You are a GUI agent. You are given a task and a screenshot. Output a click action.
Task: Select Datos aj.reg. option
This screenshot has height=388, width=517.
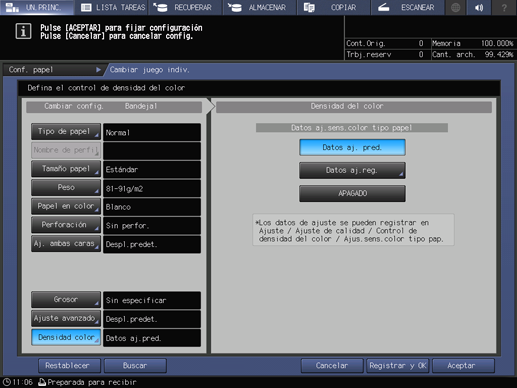352,170
